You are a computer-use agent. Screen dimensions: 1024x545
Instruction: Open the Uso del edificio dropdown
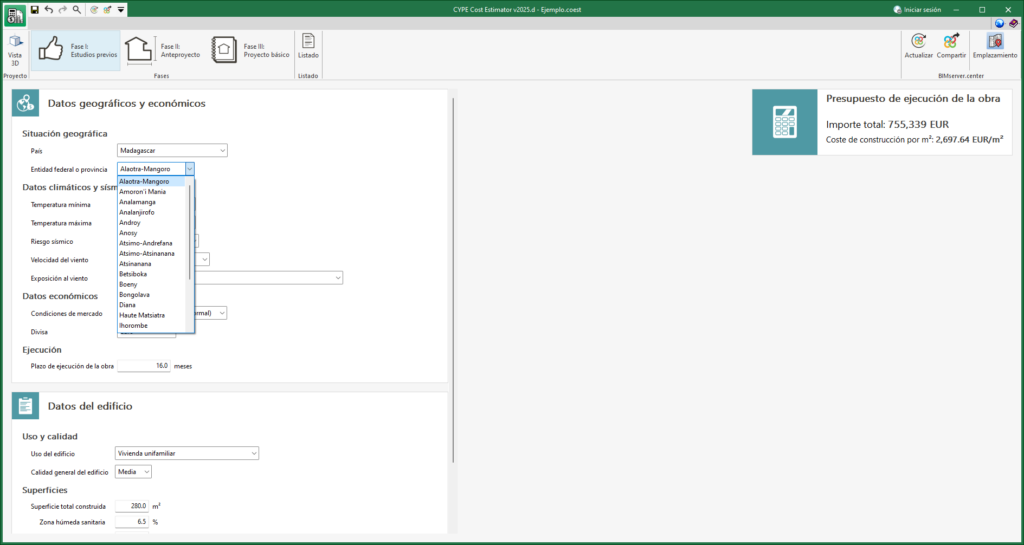coord(187,453)
